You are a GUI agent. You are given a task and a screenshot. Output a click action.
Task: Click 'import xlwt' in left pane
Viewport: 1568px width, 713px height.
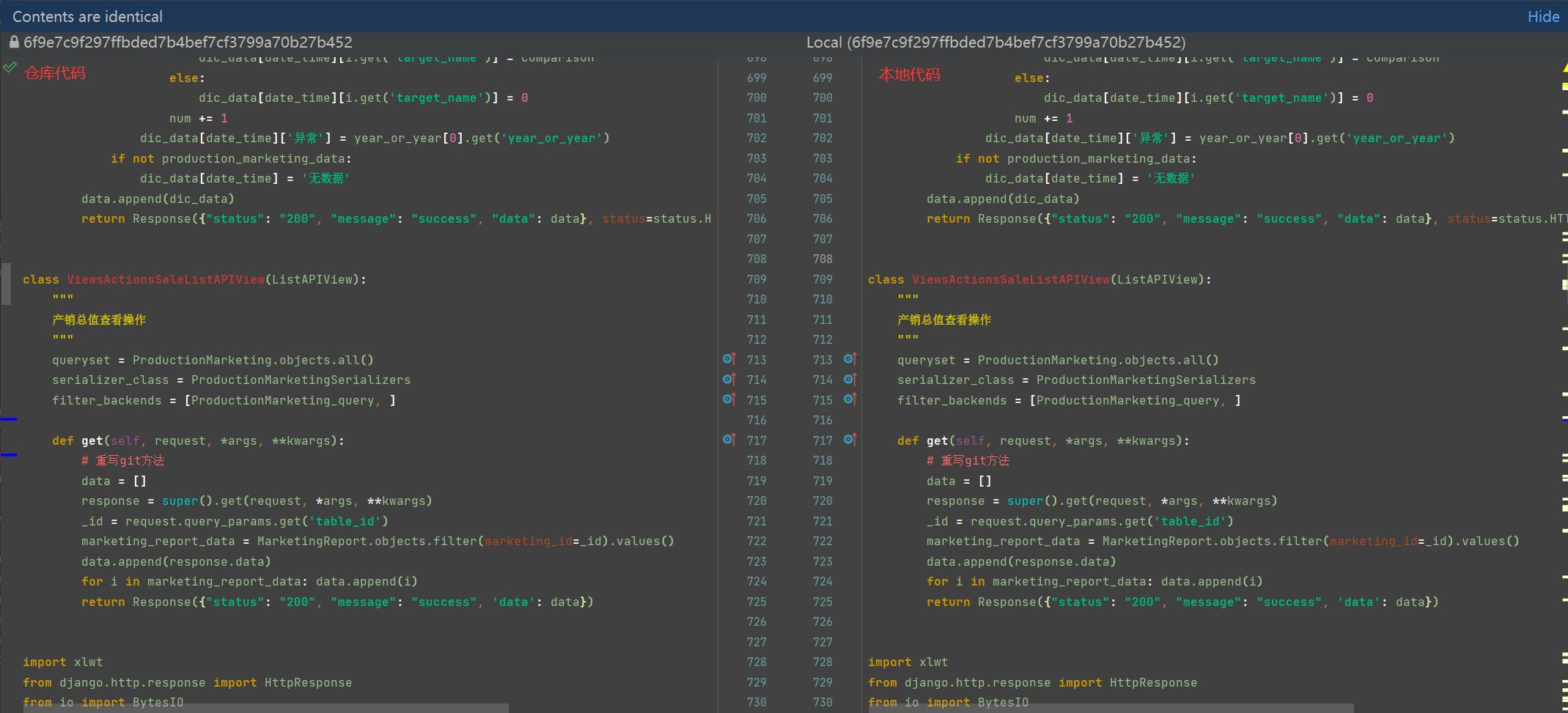tap(62, 662)
